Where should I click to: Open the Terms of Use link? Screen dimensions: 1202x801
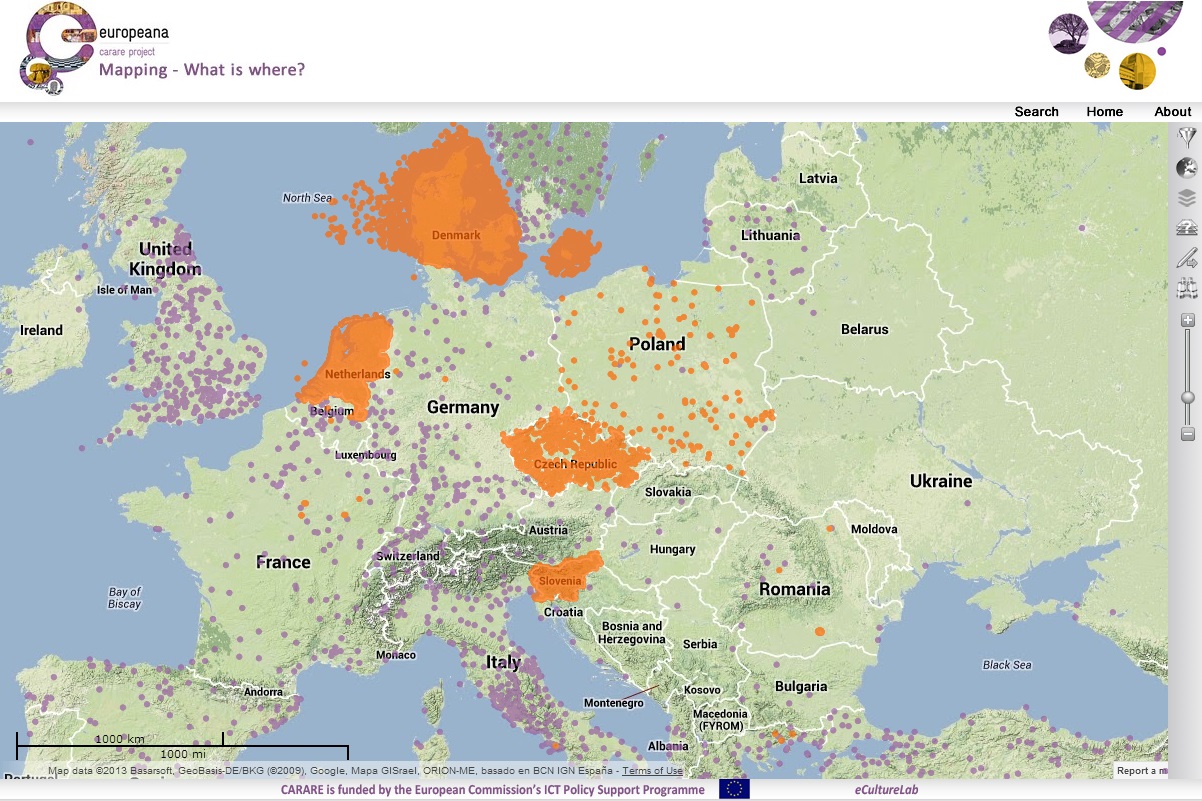[x=652, y=771]
